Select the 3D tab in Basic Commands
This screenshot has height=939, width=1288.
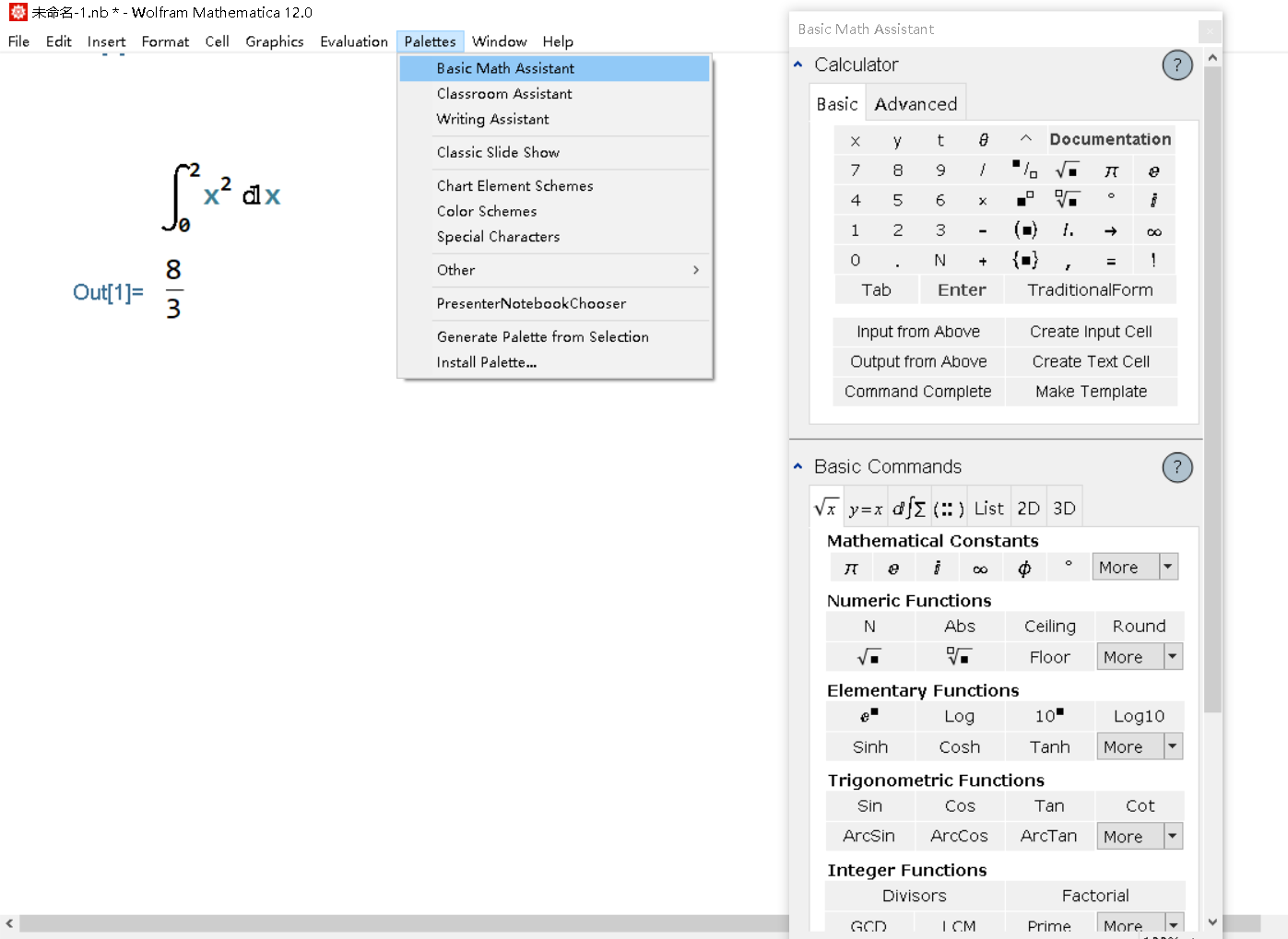1064,509
